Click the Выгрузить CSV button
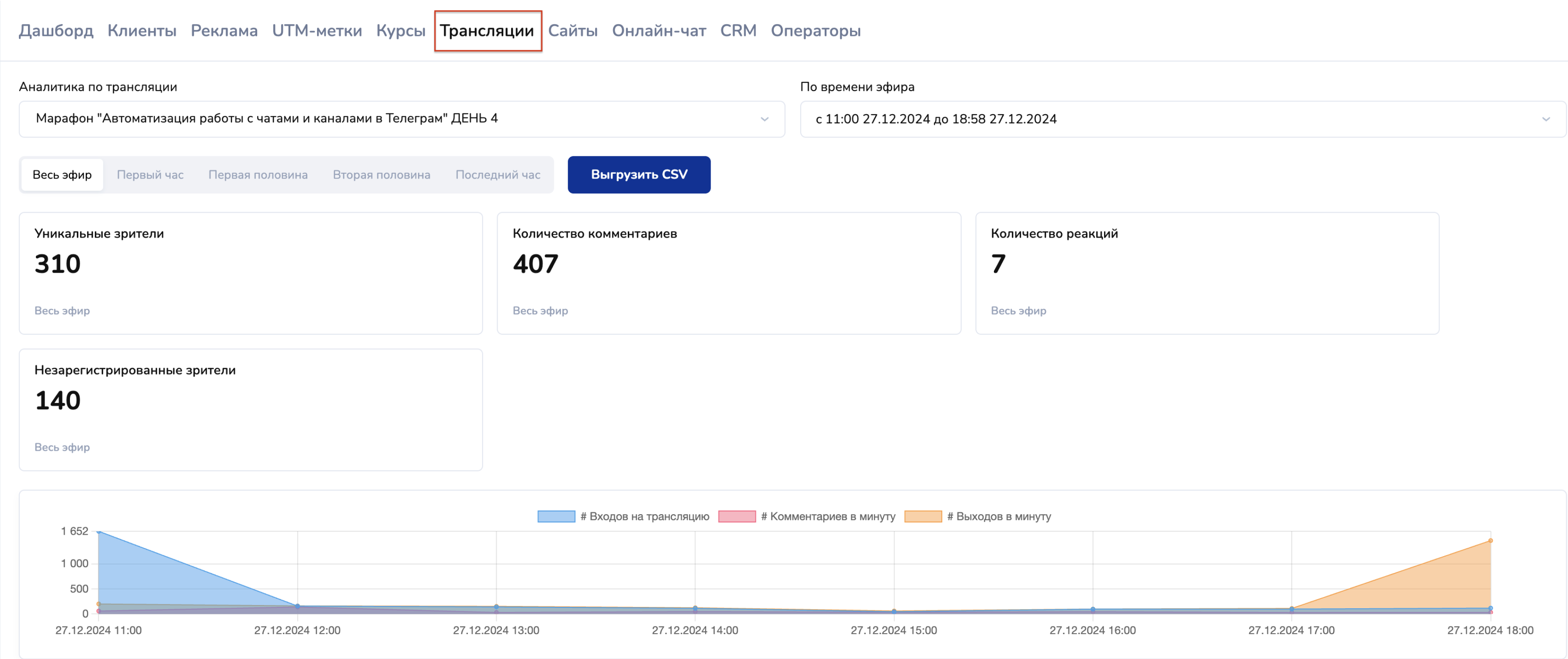 [x=638, y=175]
